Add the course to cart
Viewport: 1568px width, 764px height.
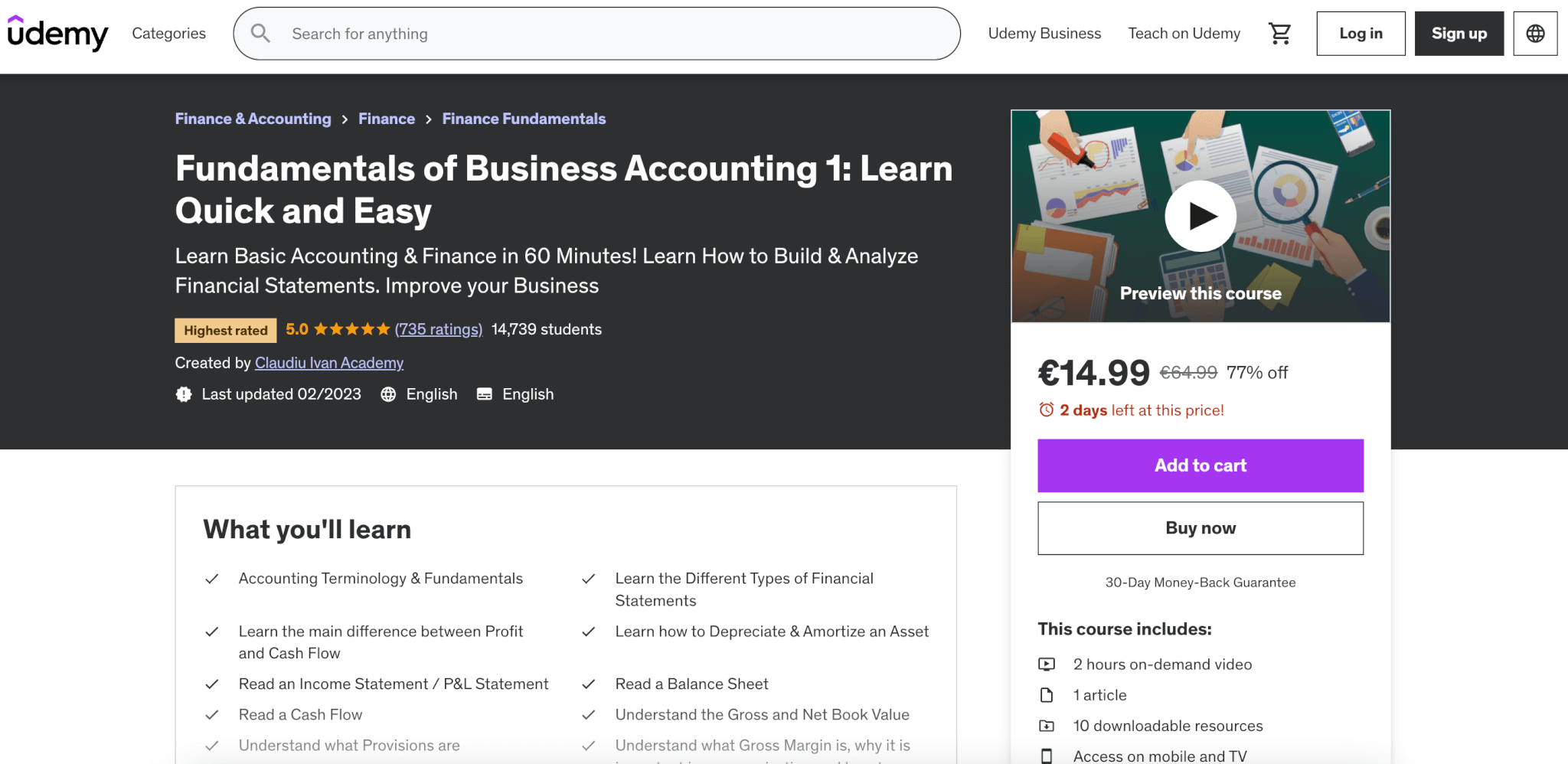[1200, 465]
